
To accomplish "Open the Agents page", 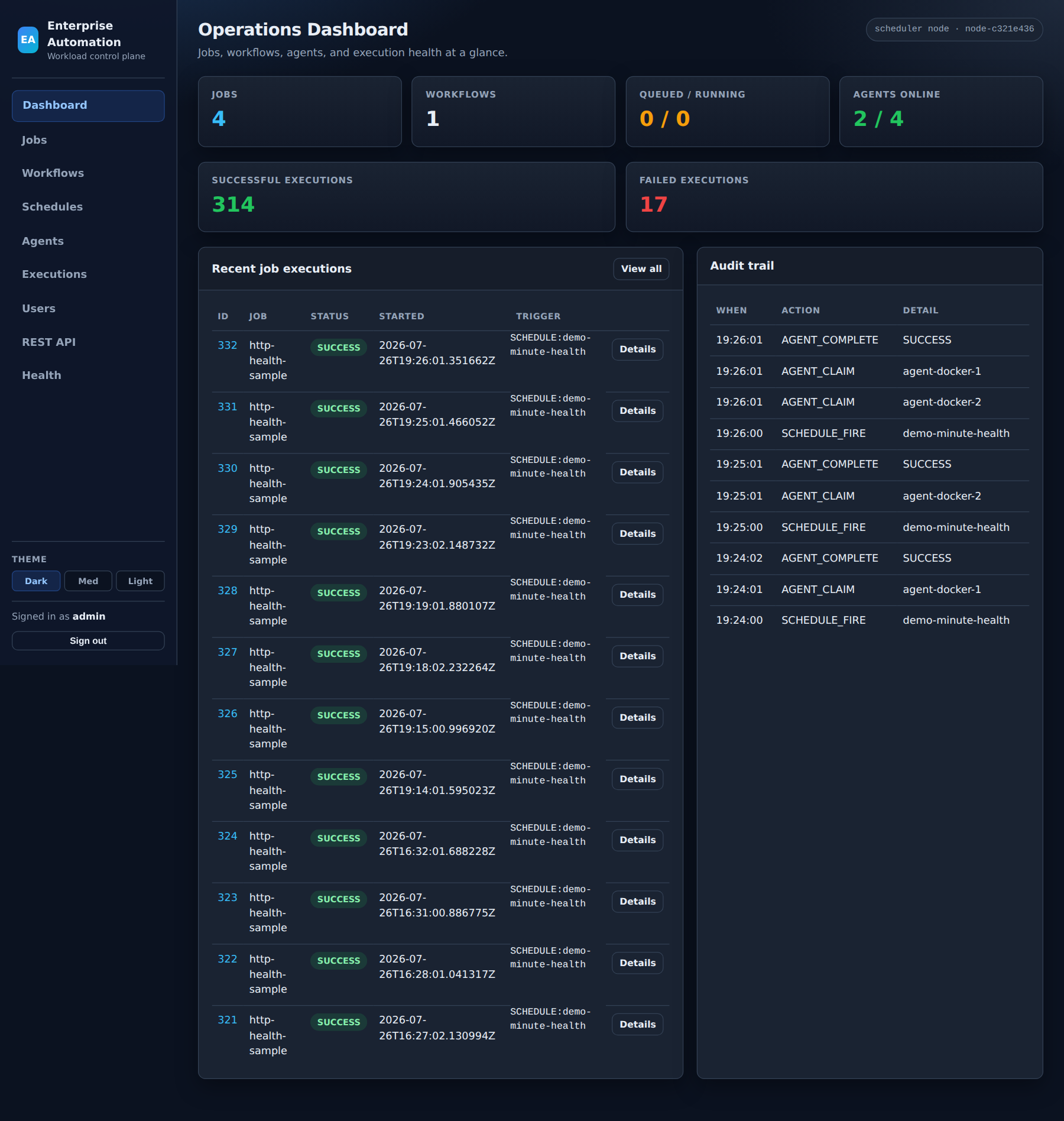I will (x=88, y=241).
